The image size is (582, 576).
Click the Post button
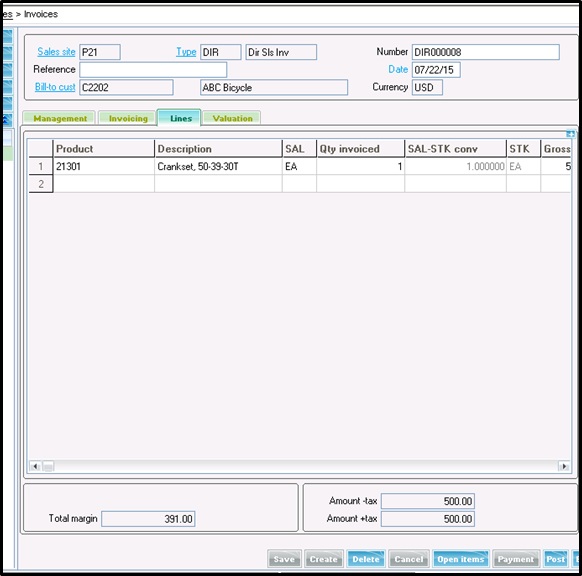tap(555, 559)
